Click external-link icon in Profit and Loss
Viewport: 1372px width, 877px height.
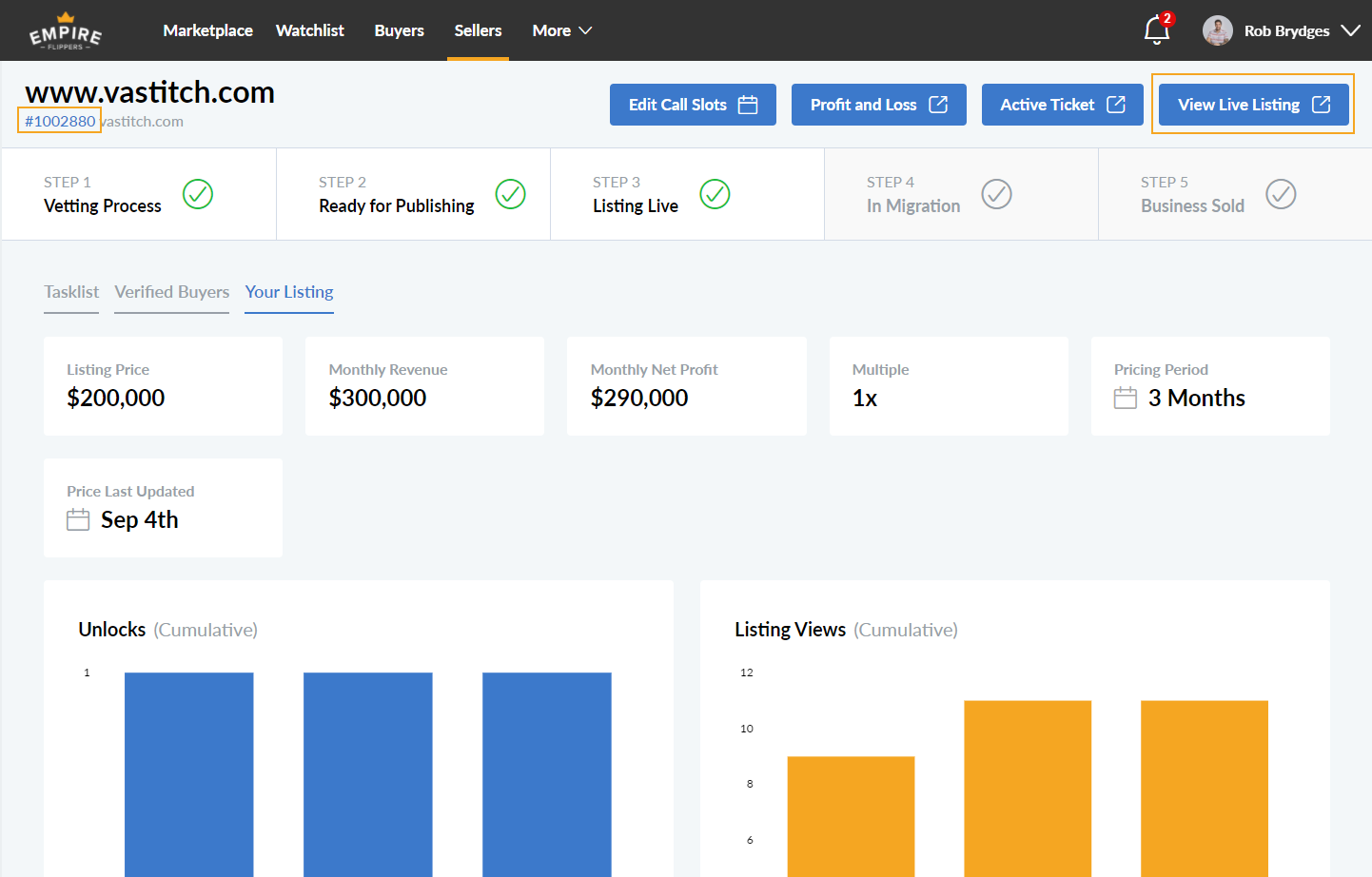(938, 105)
